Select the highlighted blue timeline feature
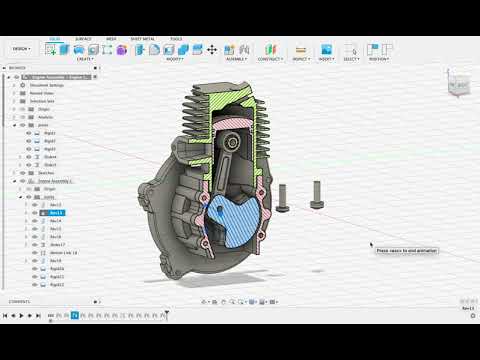The height and width of the screenshot is (360, 480). point(75,315)
